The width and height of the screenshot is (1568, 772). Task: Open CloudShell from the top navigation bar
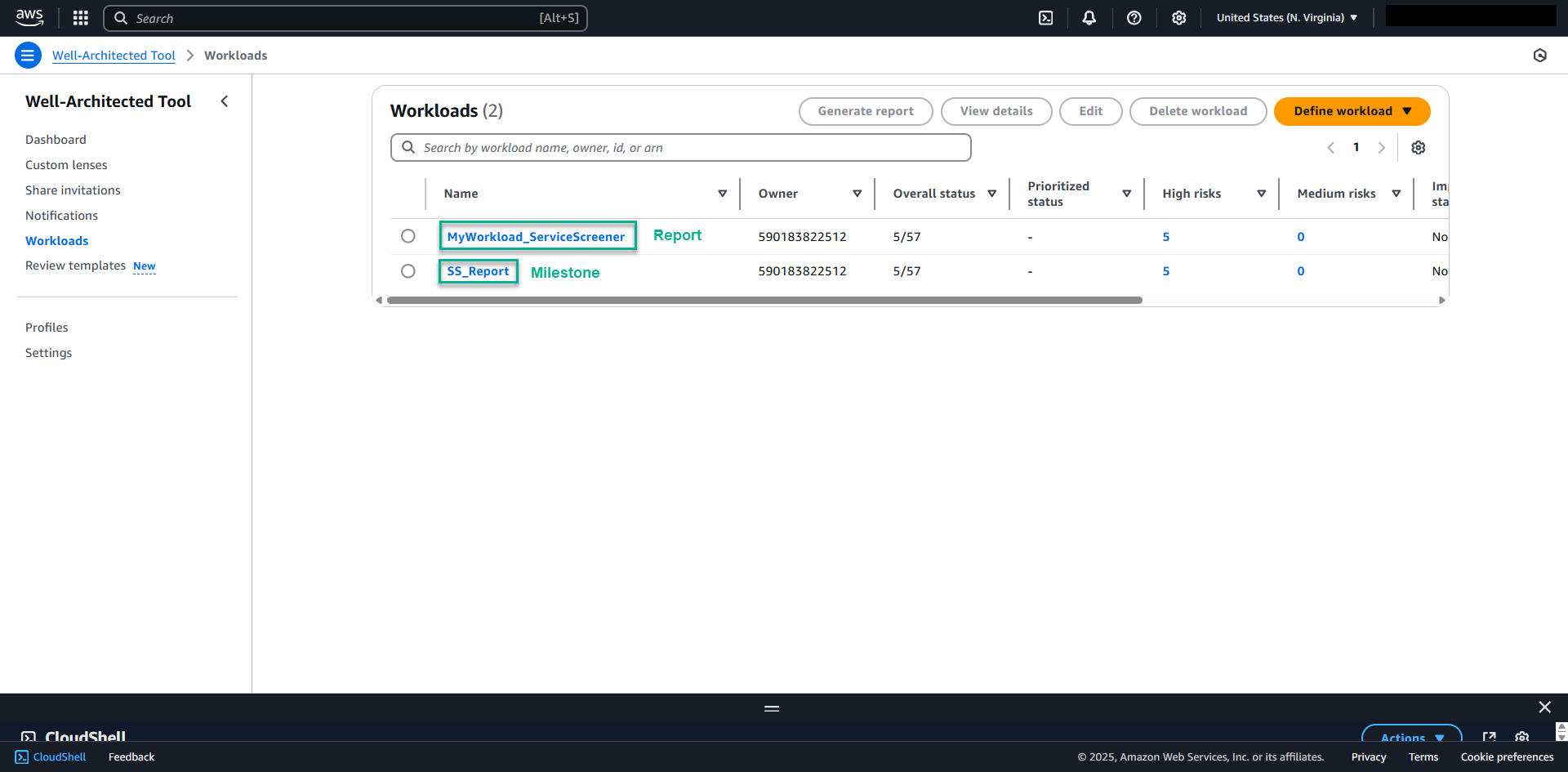pyautogui.click(x=1045, y=17)
